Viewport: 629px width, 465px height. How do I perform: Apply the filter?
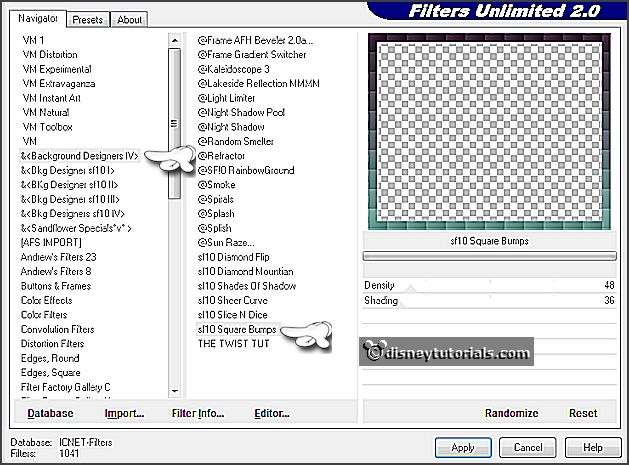pos(463,447)
